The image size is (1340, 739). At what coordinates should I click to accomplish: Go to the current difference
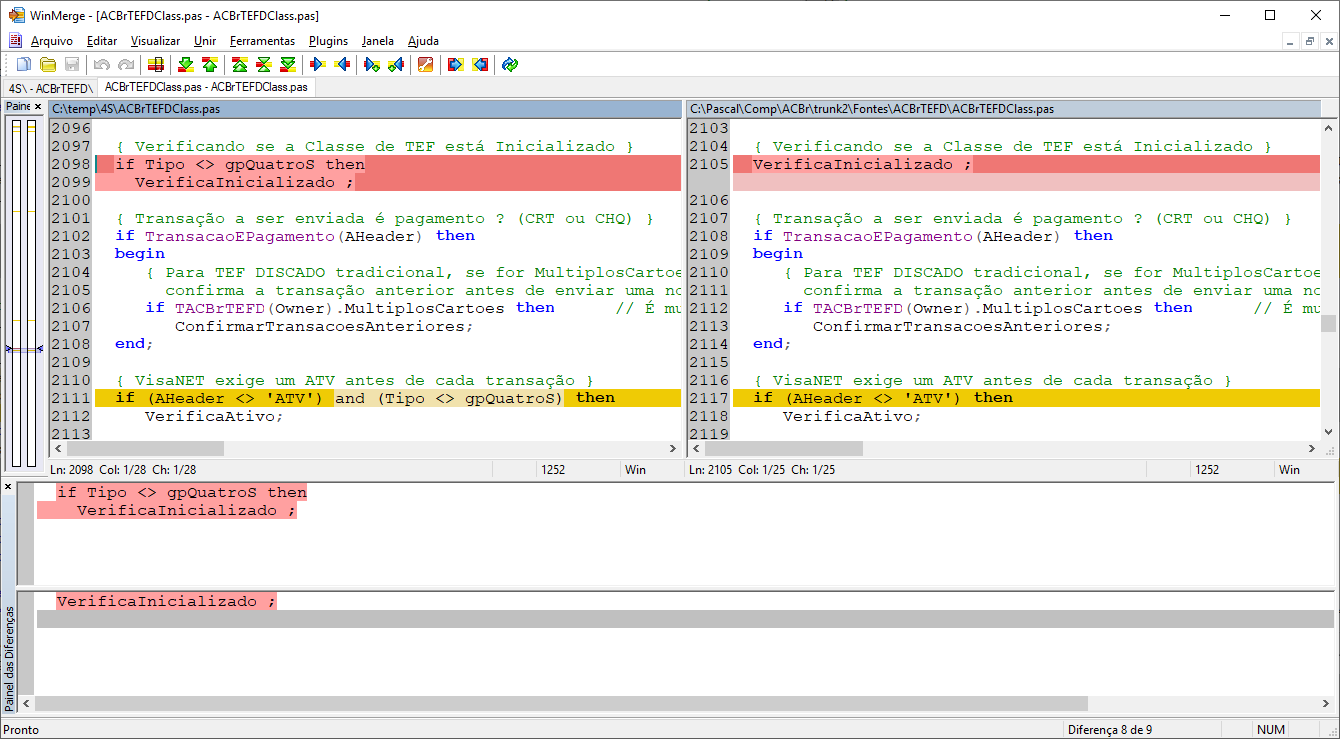click(264, 65)
